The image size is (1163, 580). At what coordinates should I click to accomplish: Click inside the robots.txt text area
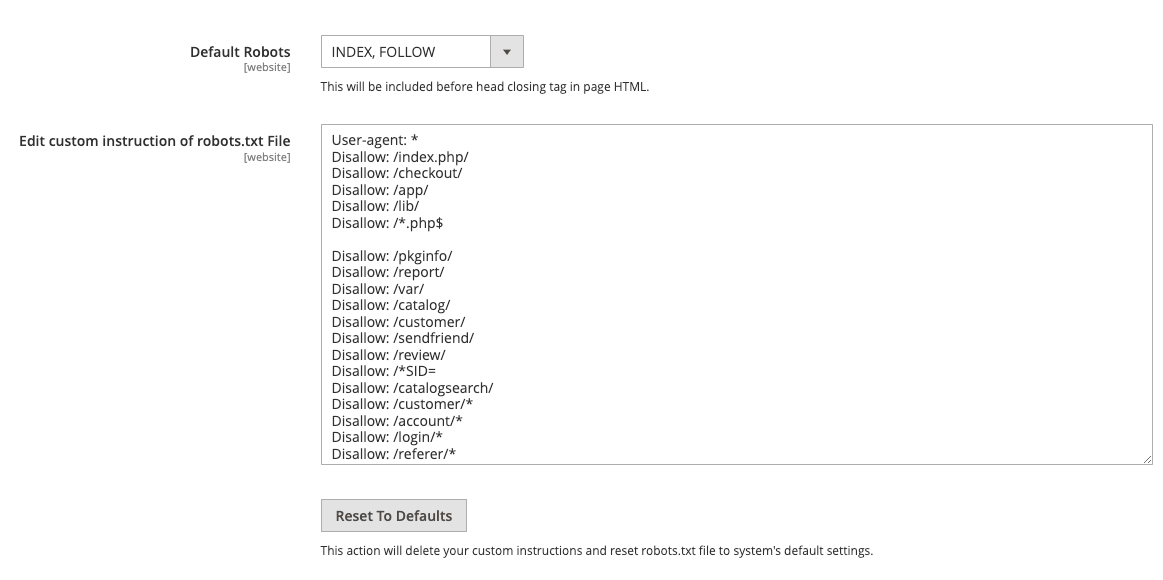700,300
